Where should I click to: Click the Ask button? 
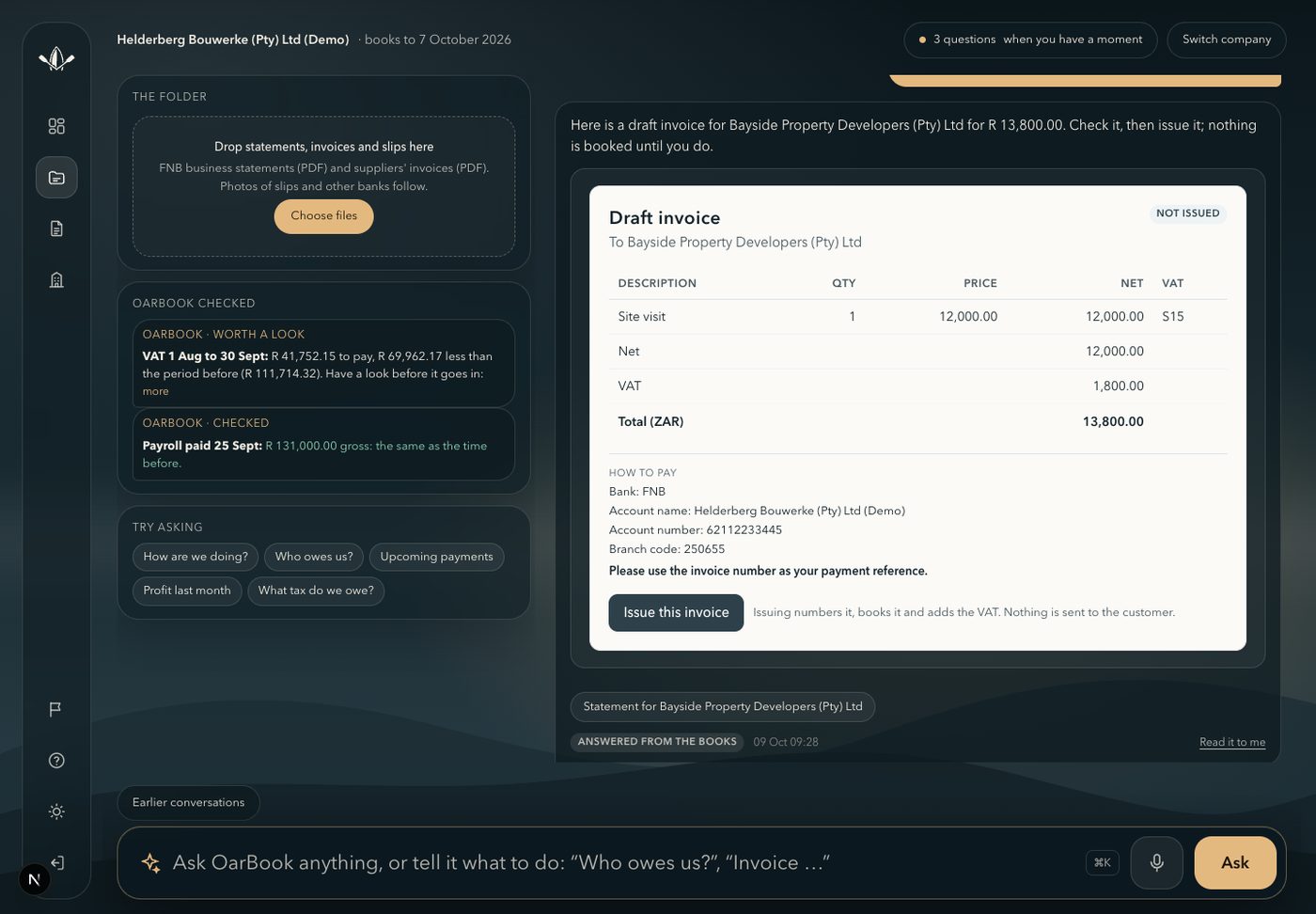[x=1235, y=862]
